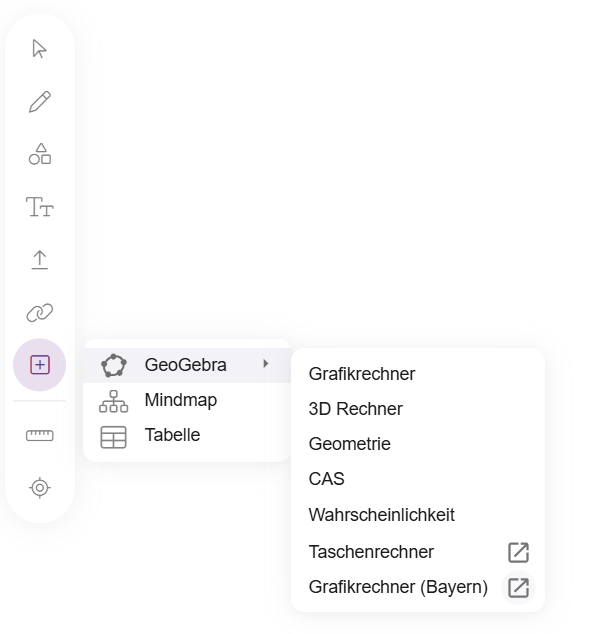600x634 pixels.
Task: Open the Geometrie app
Action: coord(350,444)
